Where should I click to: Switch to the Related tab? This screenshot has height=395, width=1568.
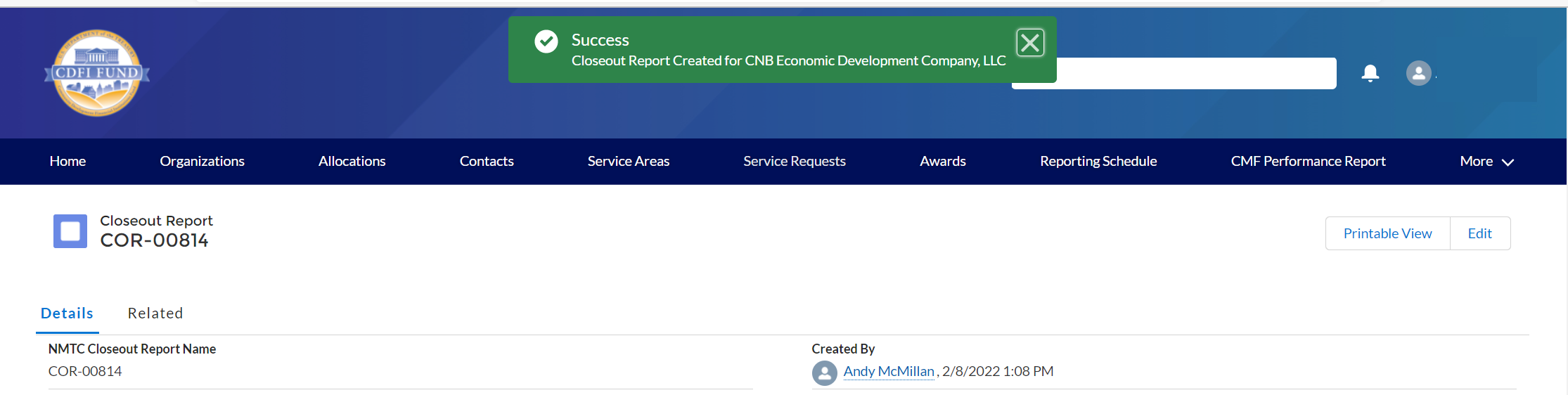pos(155,313)
